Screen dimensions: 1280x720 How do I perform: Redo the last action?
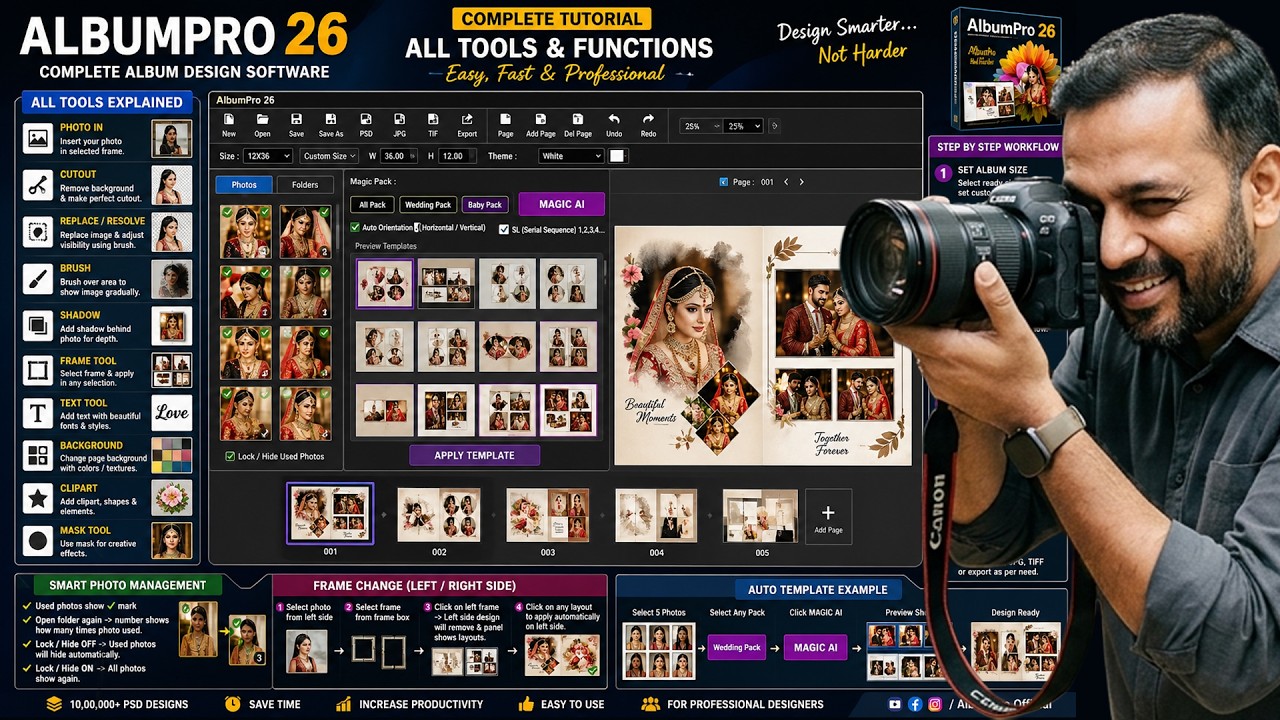(x=648, y=119)
